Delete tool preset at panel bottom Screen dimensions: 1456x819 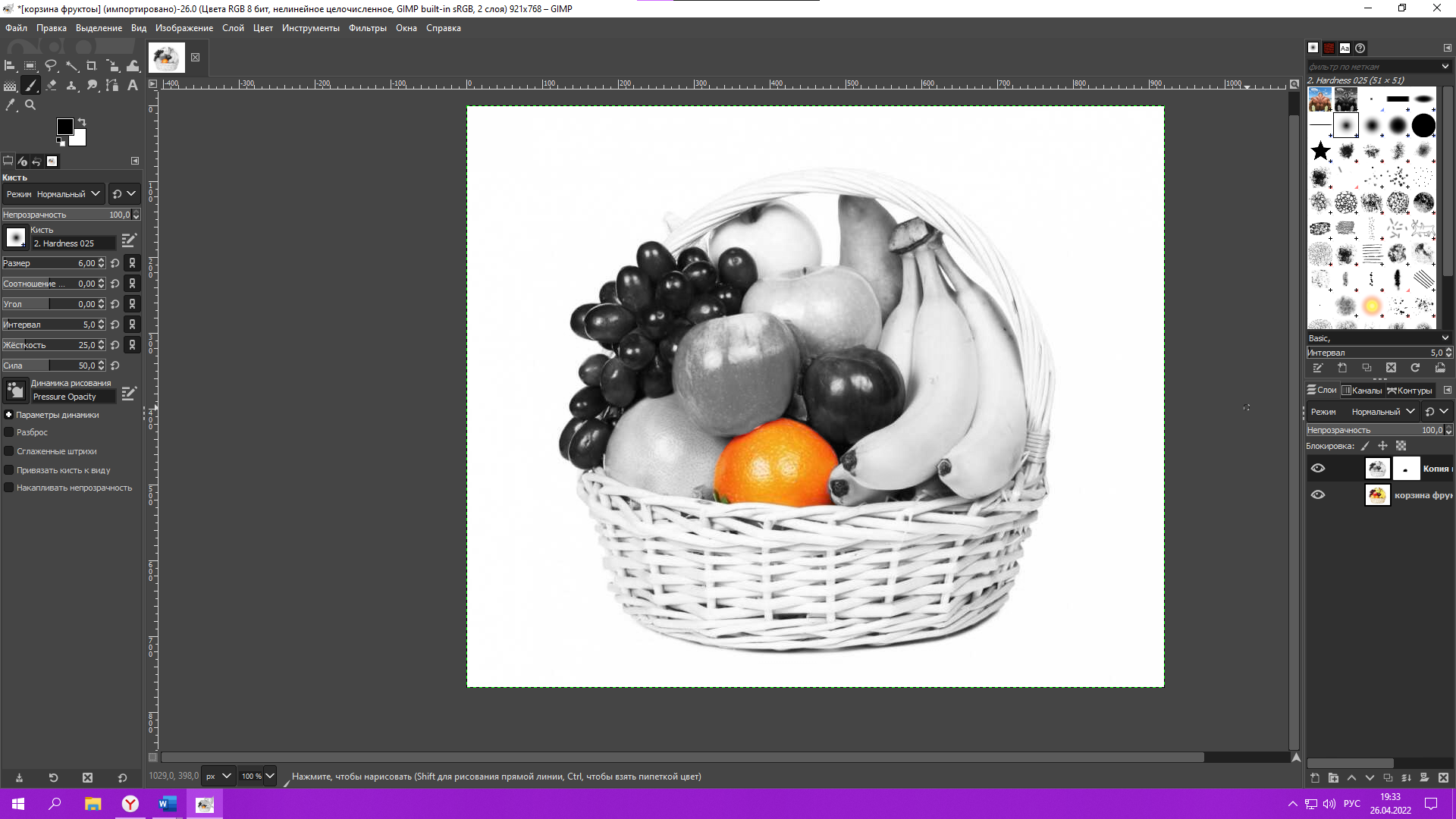tap(87, 777)
